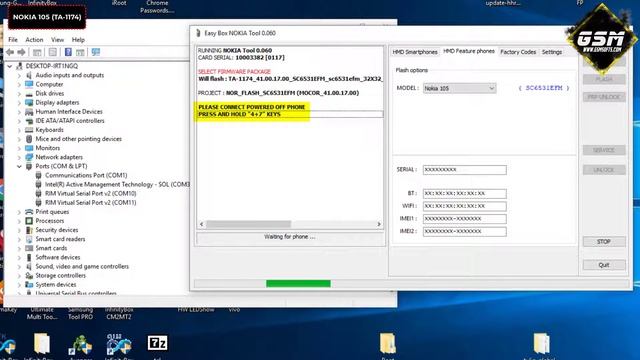Collapse the Ports (COM & LPT) node
This screenshot has width=640, height=360.
[x=19, y=166]
